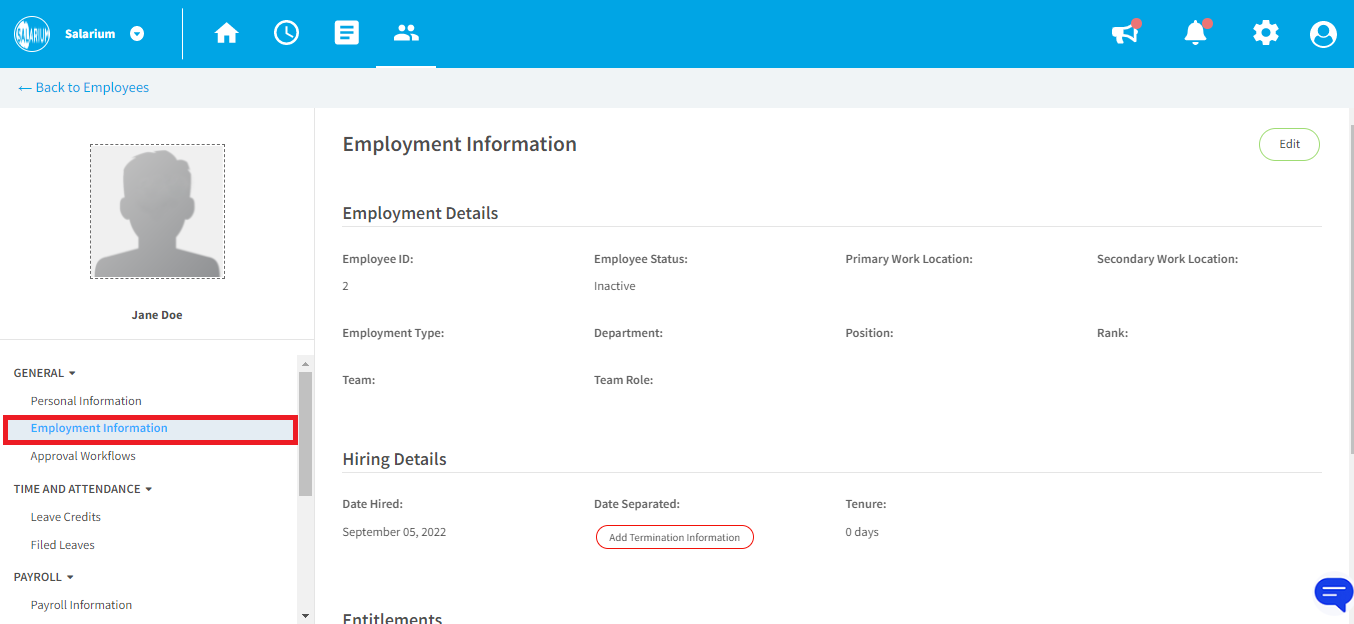Click the Tenure label
The width and height of the screenshot is (1354, 624).
[x=866, y=504]
